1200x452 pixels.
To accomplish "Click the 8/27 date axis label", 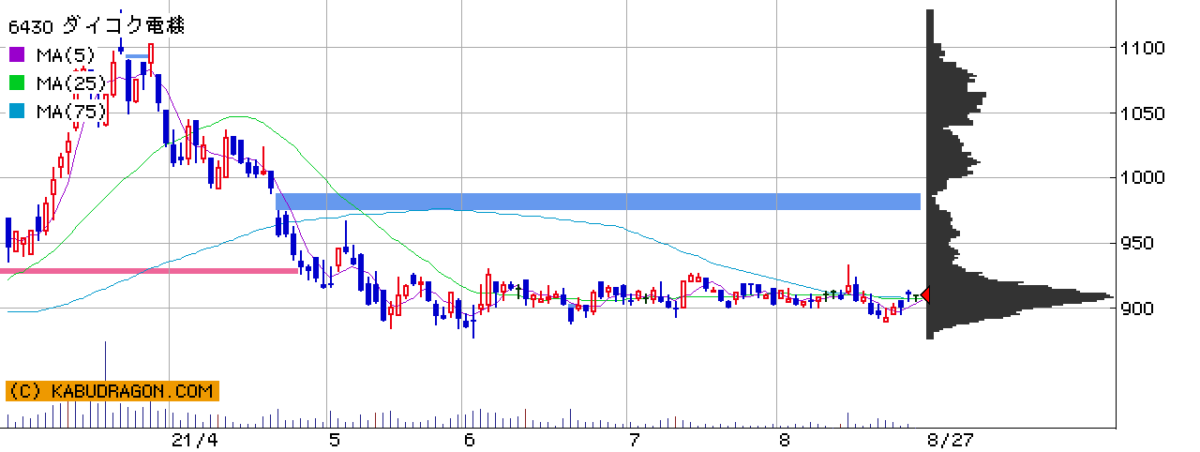I will coord(949,439).
